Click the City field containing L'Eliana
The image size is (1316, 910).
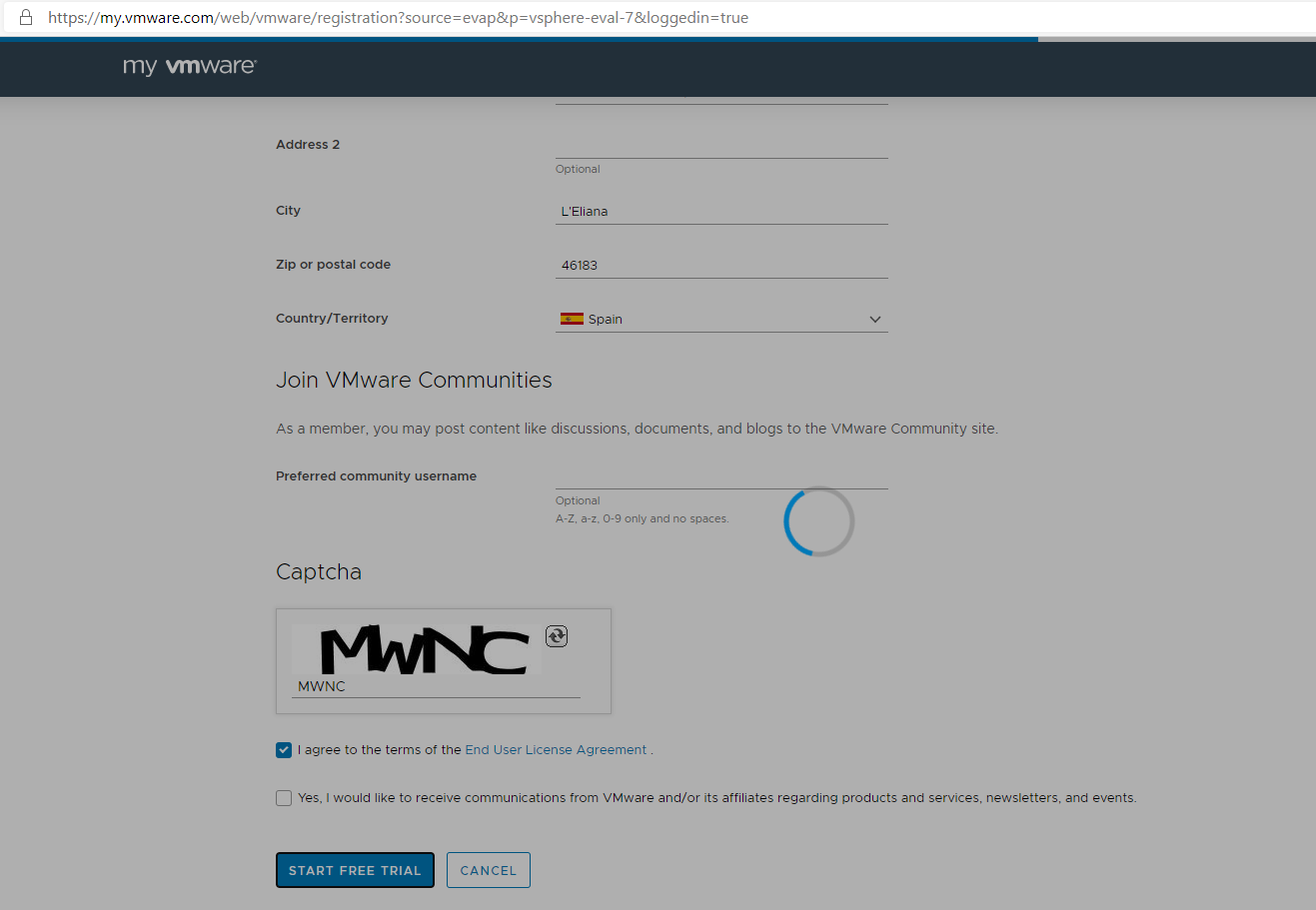coord(721,211)
